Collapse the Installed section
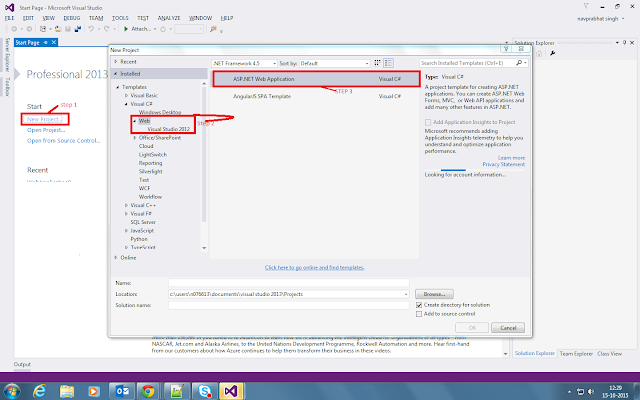Viewport: 640px width, 400px height. [116, 74]
